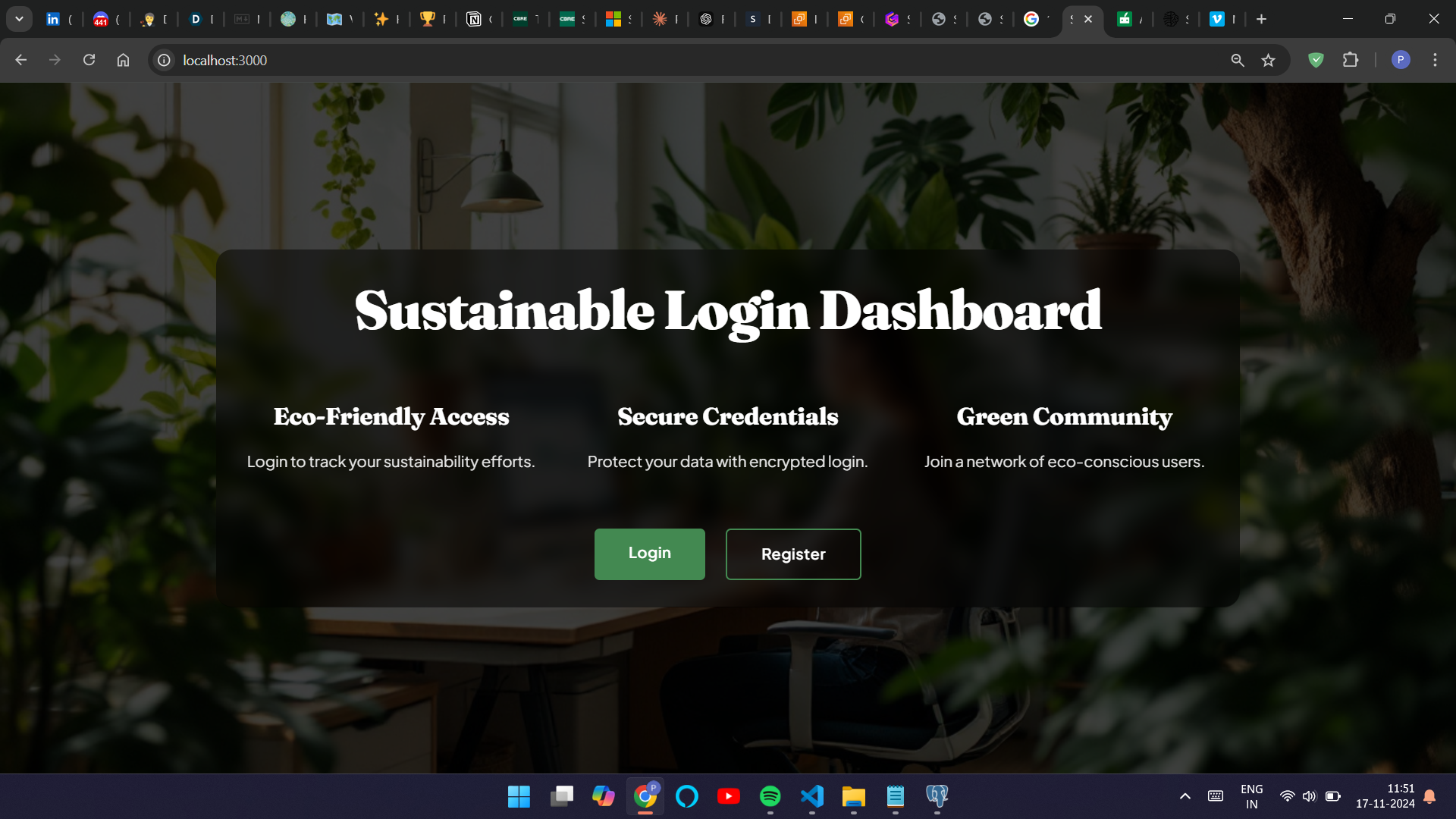
Task: Open Visual Studio Code from the taskbar
Action: 812,796
